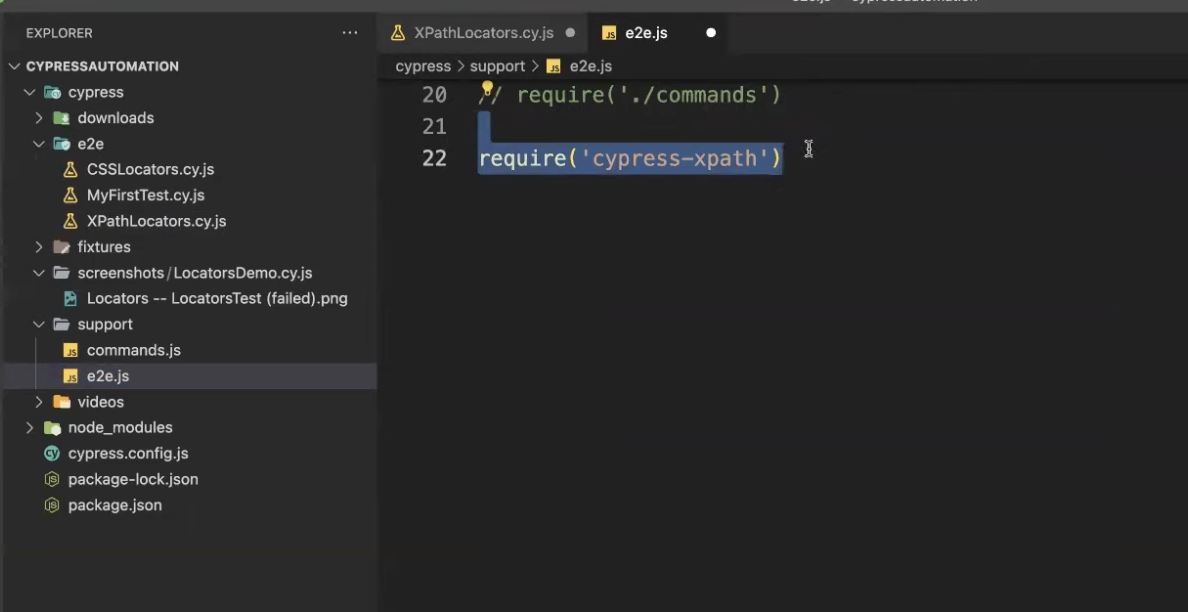Open the Explorer more actions ellipsis

pos(349,33)
